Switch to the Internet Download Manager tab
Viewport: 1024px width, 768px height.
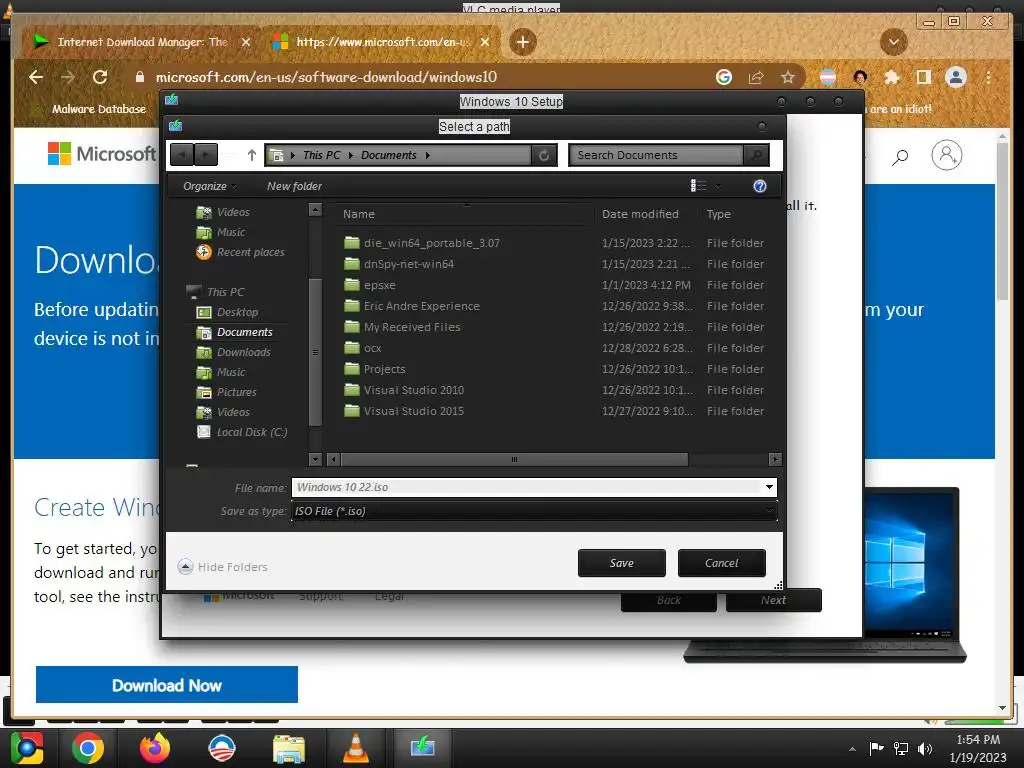(142, 42)
